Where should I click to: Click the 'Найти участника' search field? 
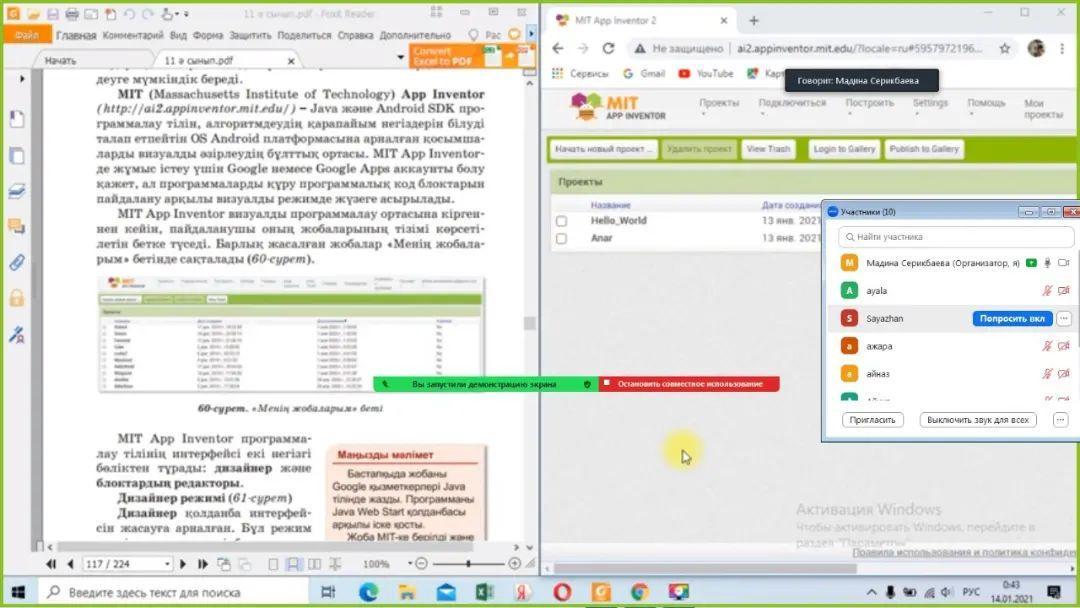tap(956, 237)
